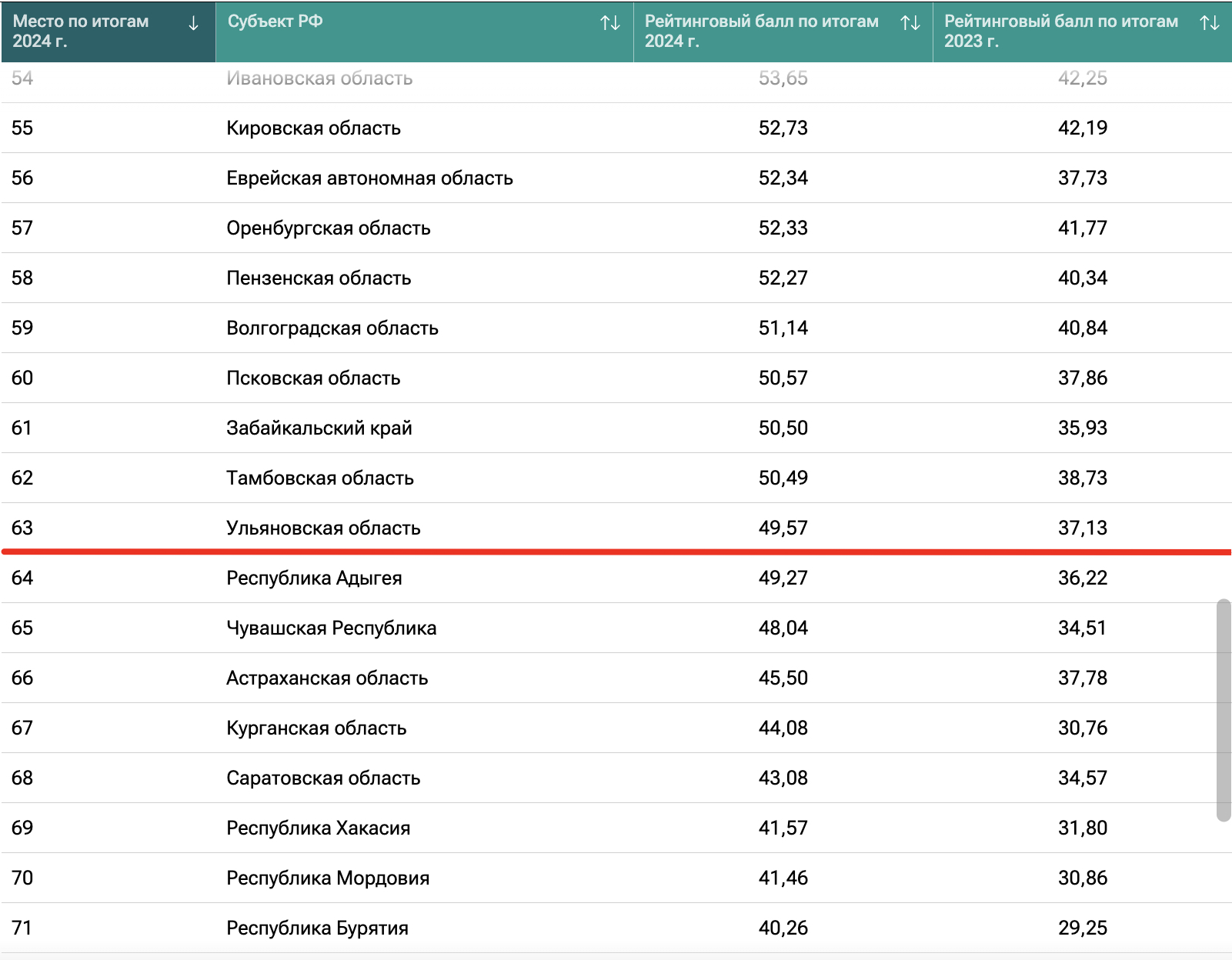Choose the Оренбургская область entry
This screenshot has height=960, width=1232.
click(328, 228)
